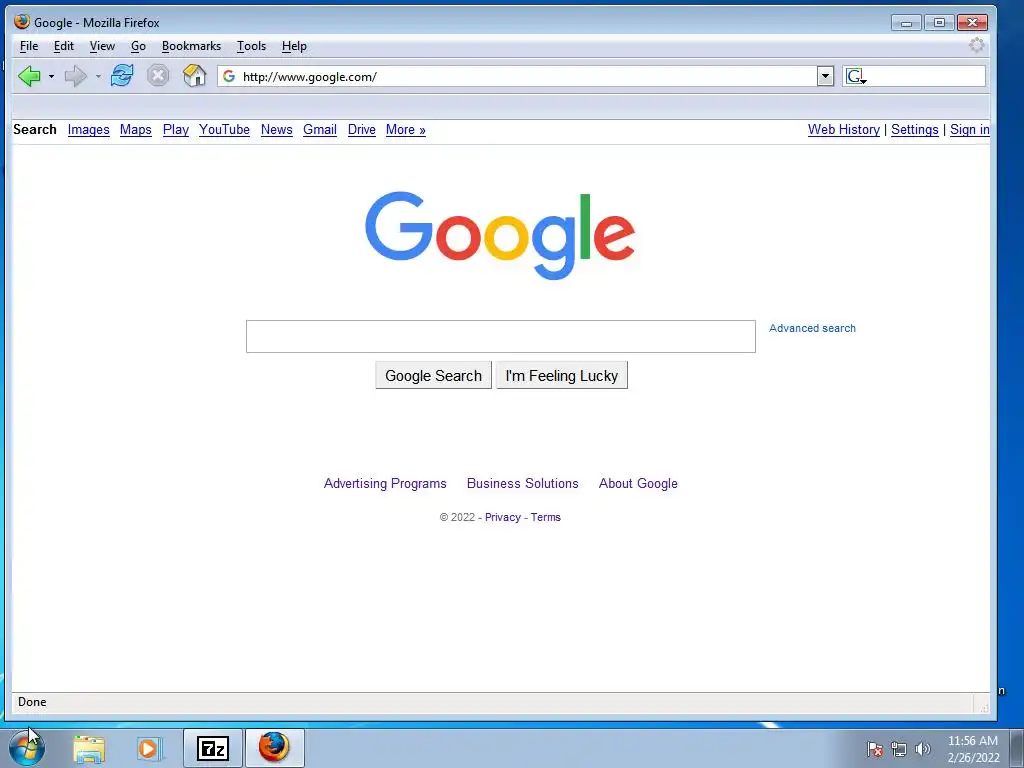This screenshot has height=768, width=1024.
Task: Open the View menu
Action: [x=102, y=46]
